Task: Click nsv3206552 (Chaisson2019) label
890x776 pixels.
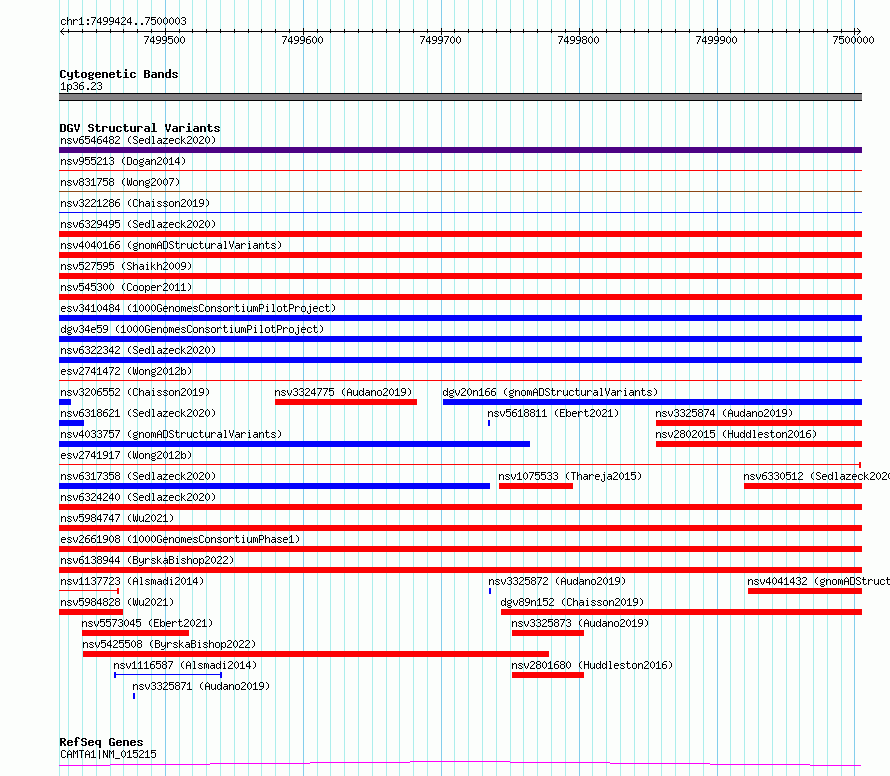Action: click(135, 392)
